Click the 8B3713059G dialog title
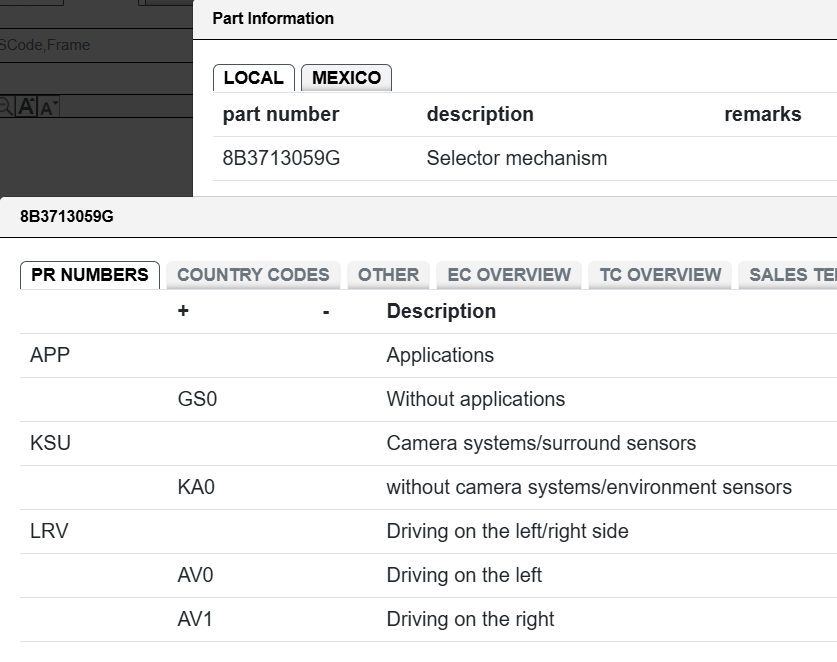837x662 pixels. pos(67,217)
